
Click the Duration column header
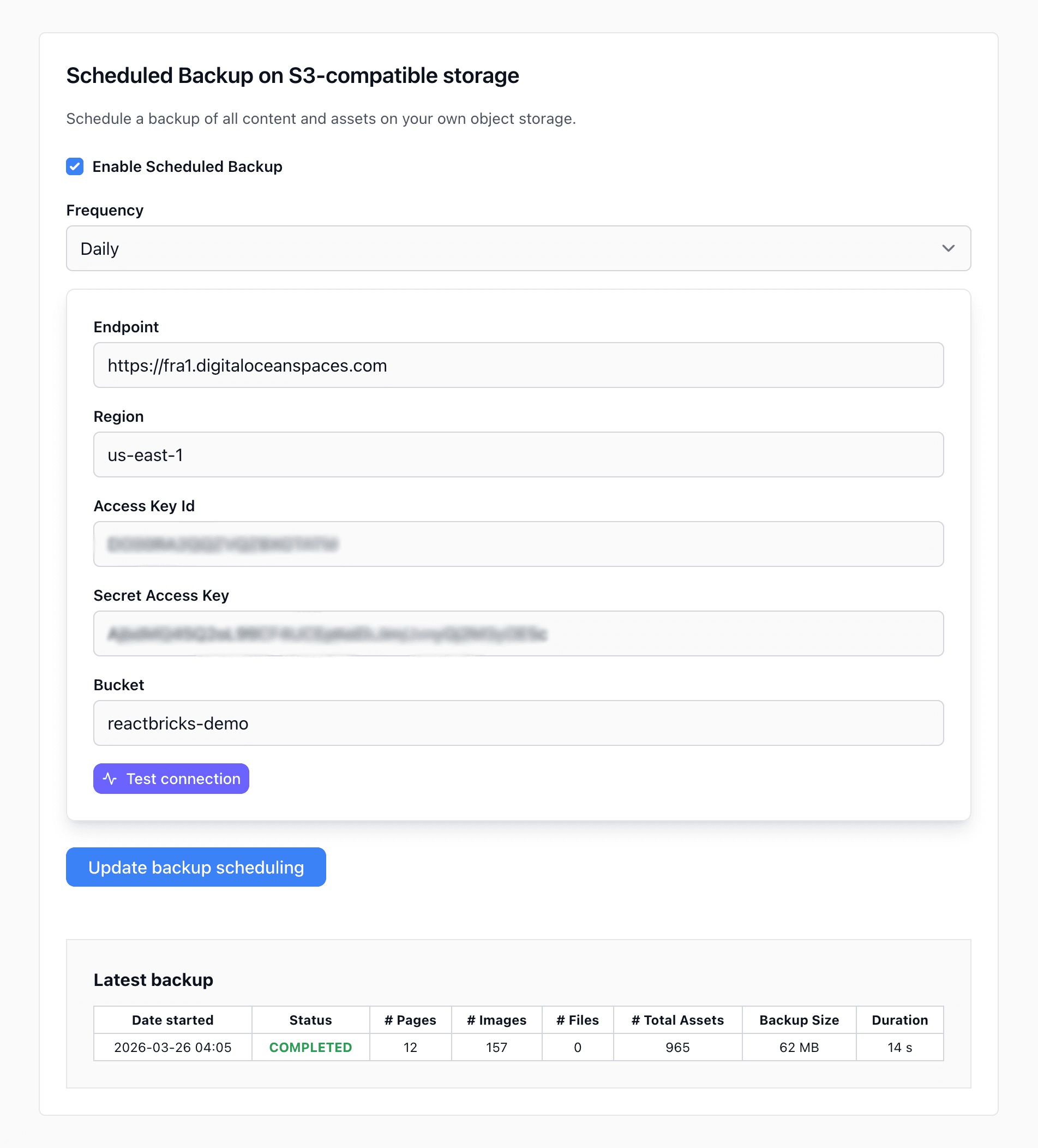(x=899, y=1020)
